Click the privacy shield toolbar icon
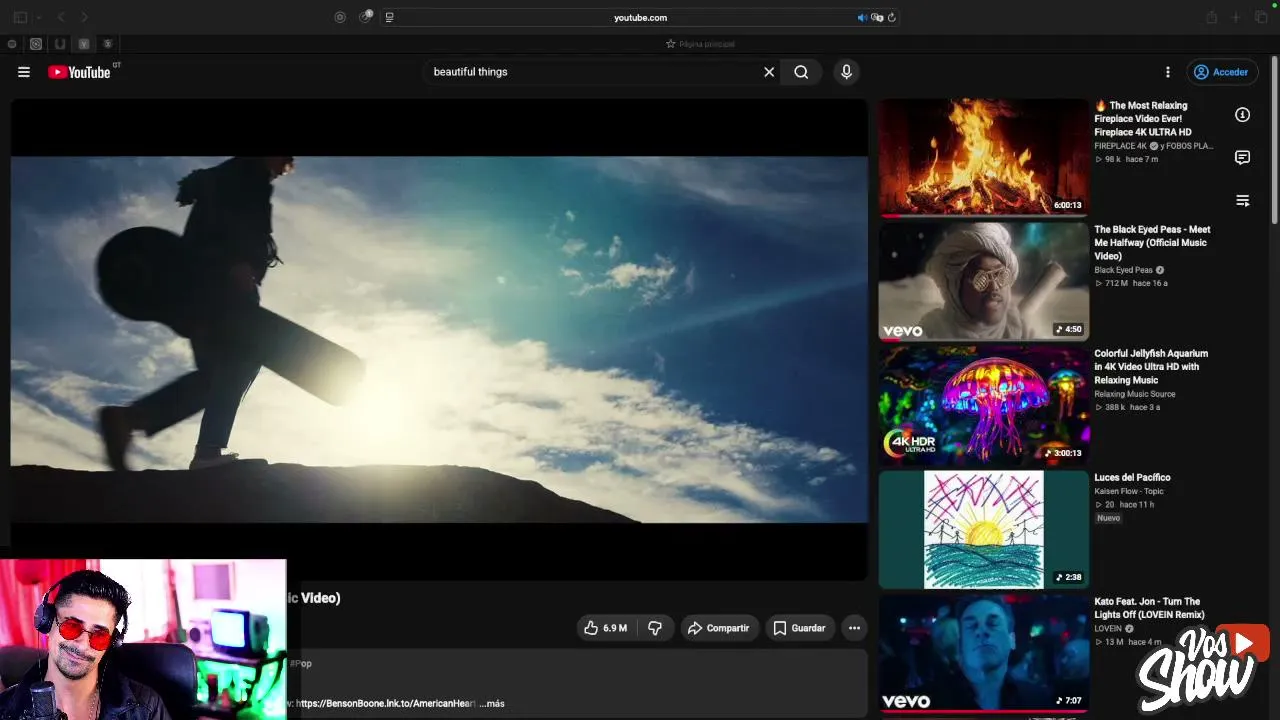The image size is (1280, 720). click(340, 17)
